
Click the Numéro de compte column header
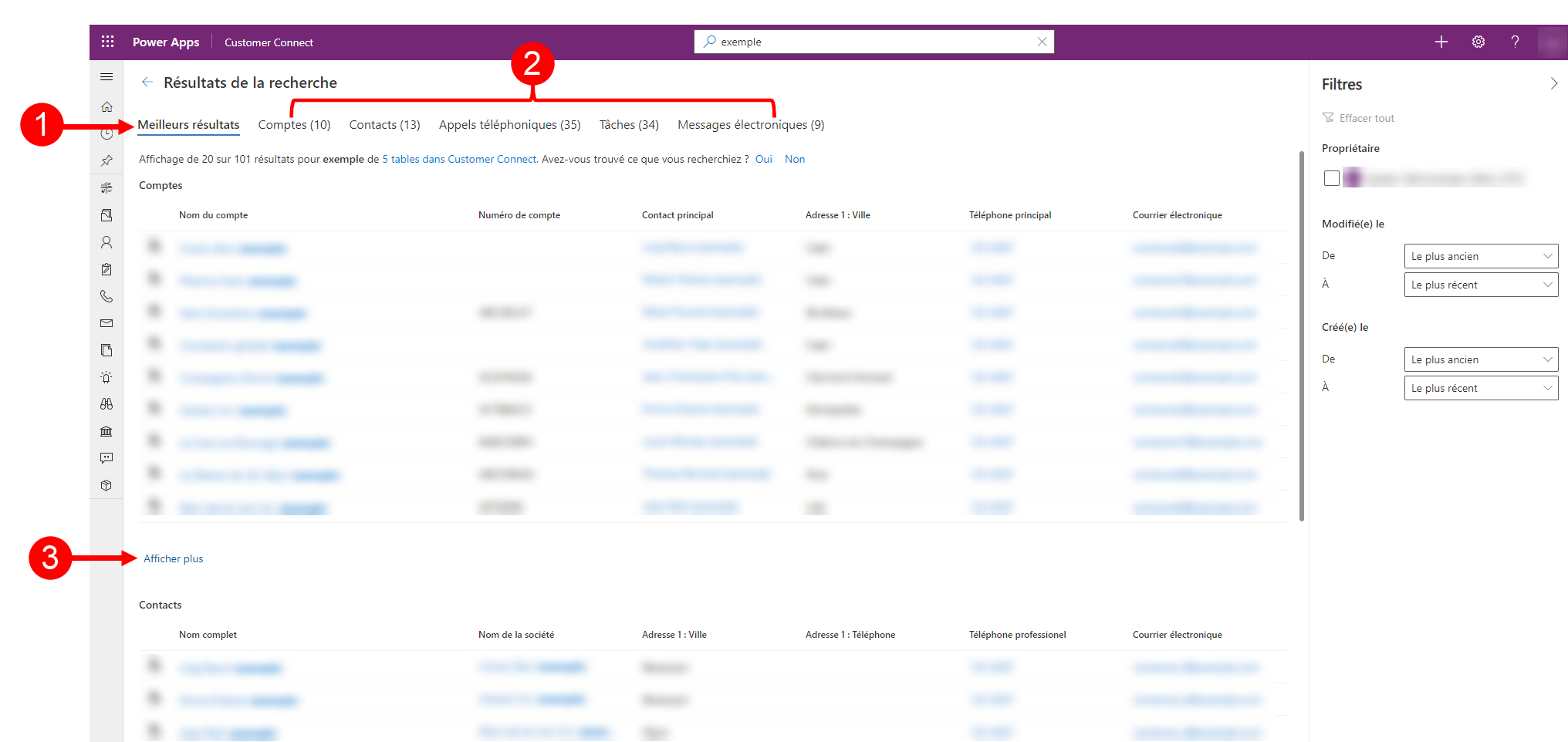[519, 215]
